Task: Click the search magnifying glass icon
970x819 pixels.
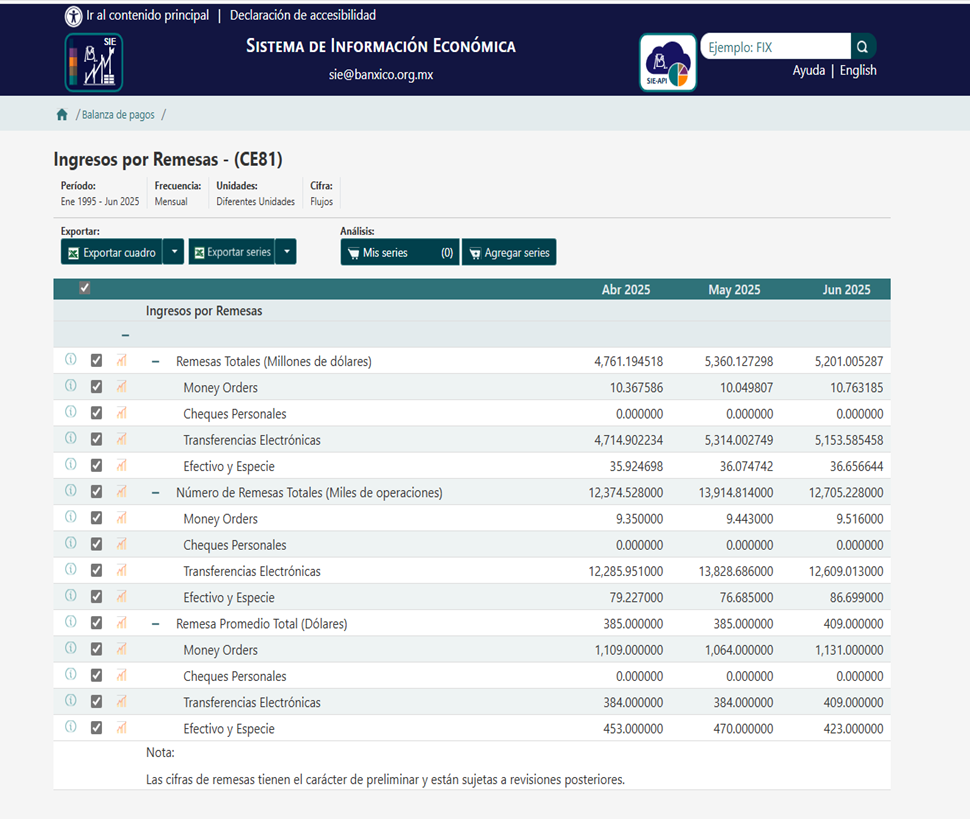Action: coord(863,47)
